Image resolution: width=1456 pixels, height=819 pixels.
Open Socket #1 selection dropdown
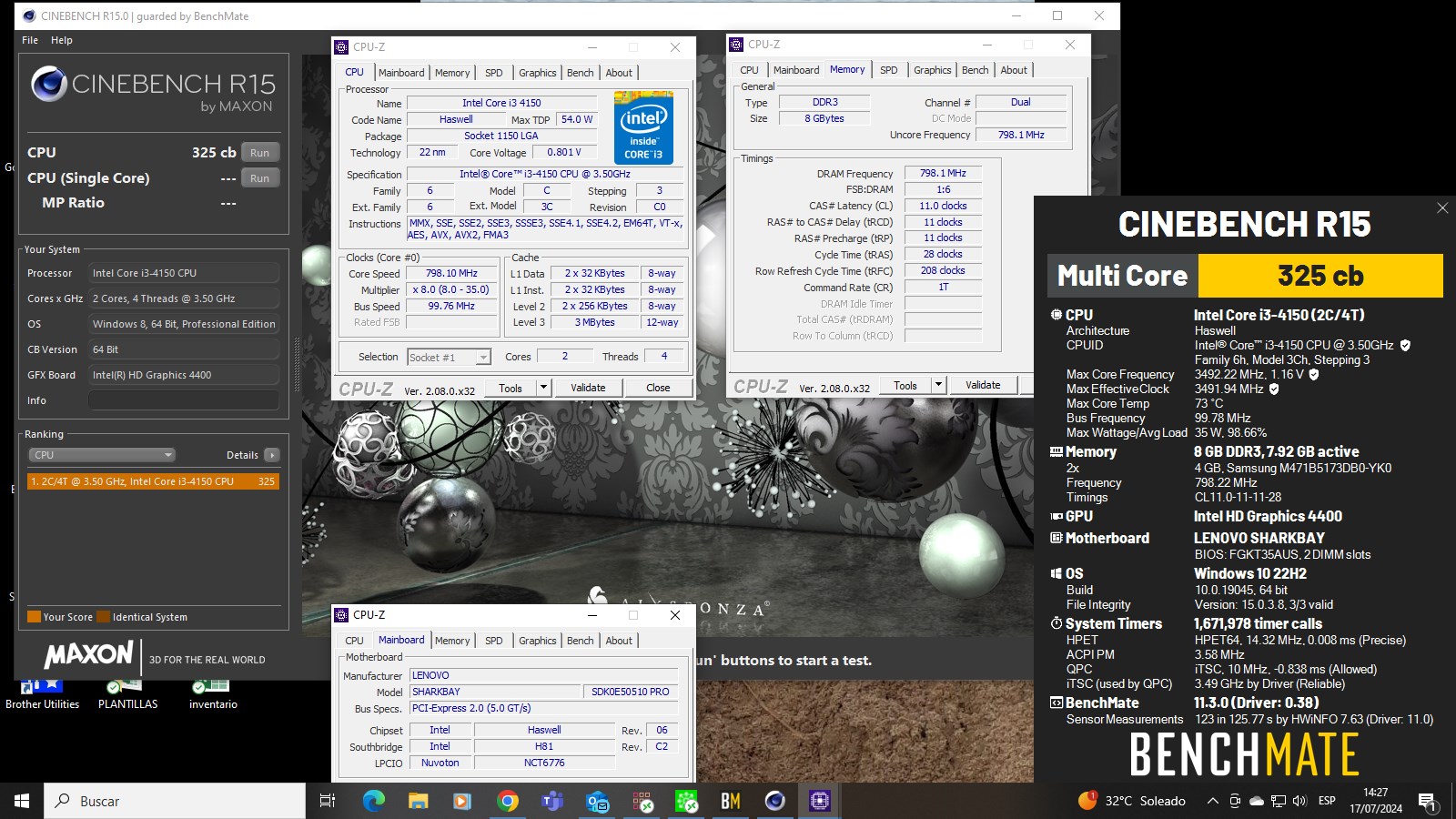(x=449, y=358)
